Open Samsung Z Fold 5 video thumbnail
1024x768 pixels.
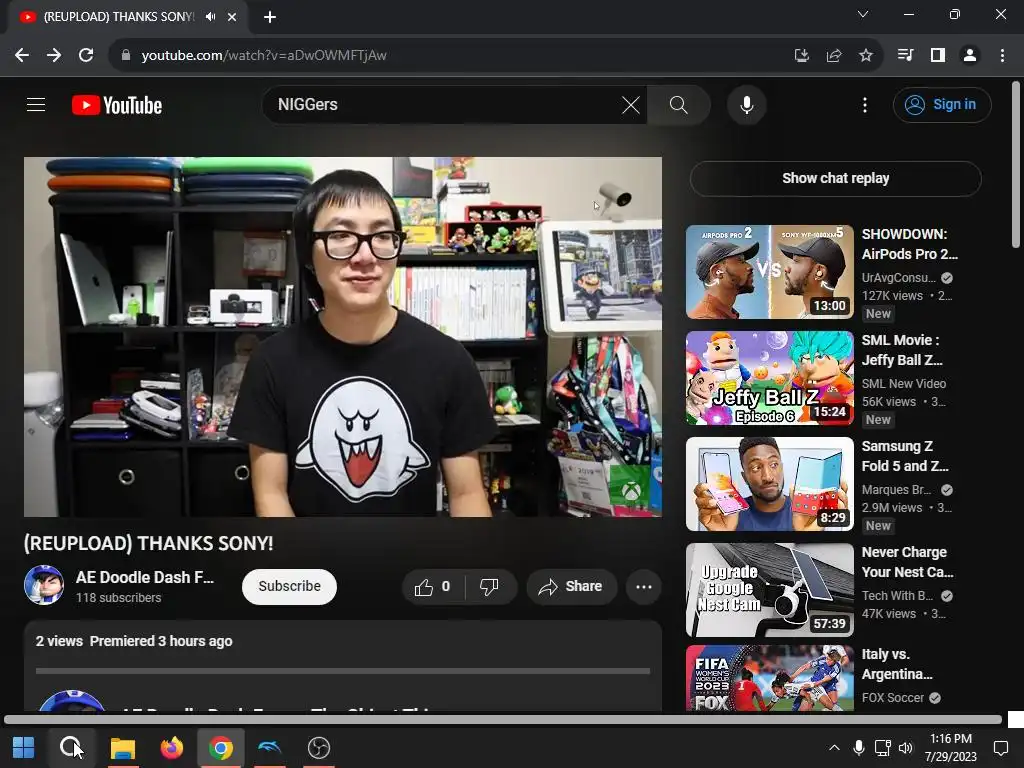(x=769, y=484)
